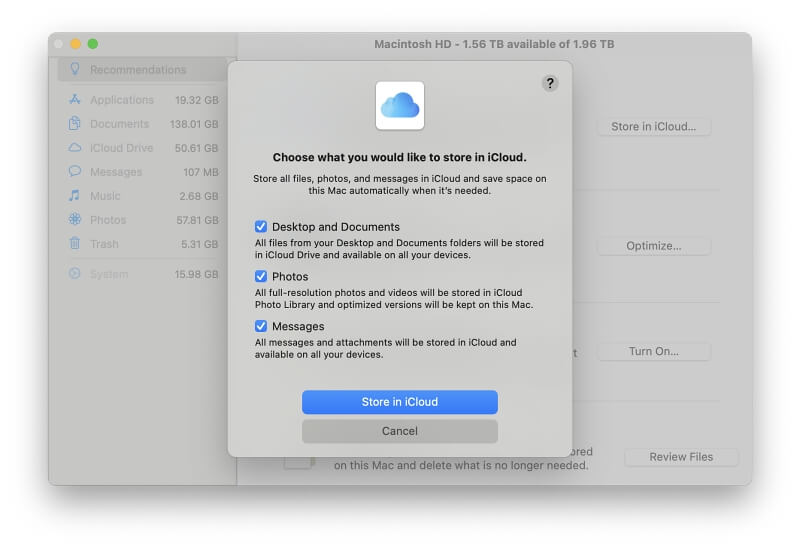Confirm with the blue Store in iCloud button
Viewport: 800px width, 549px height.
click(400, 402)
